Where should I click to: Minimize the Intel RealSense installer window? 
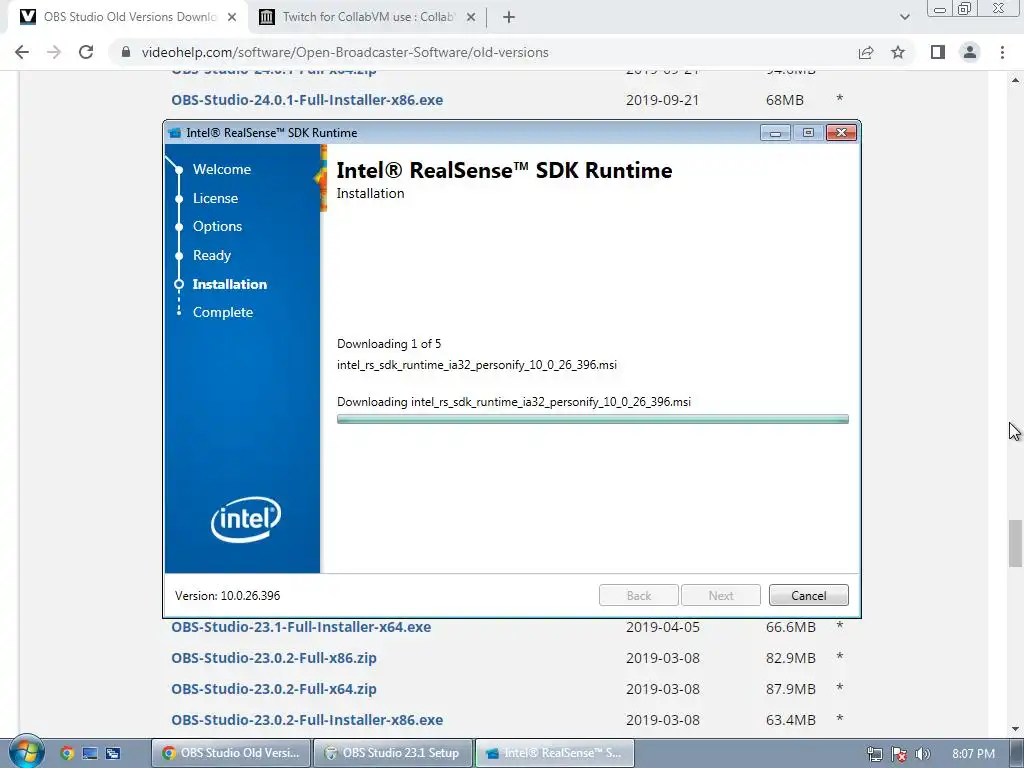(x=775, y=133)
